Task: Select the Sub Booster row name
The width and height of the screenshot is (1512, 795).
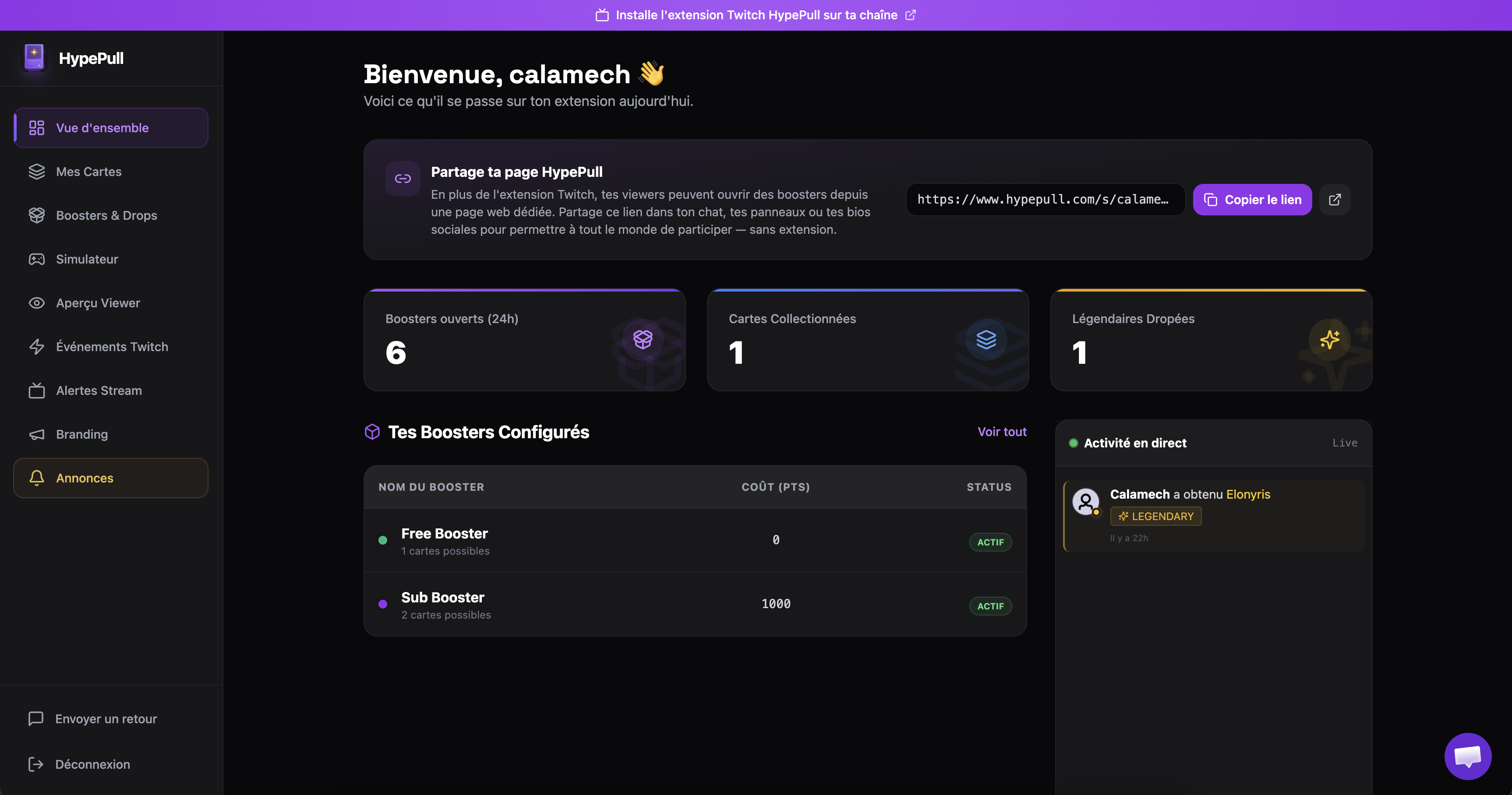Action: pyautogui.click(x=442, y=597)
